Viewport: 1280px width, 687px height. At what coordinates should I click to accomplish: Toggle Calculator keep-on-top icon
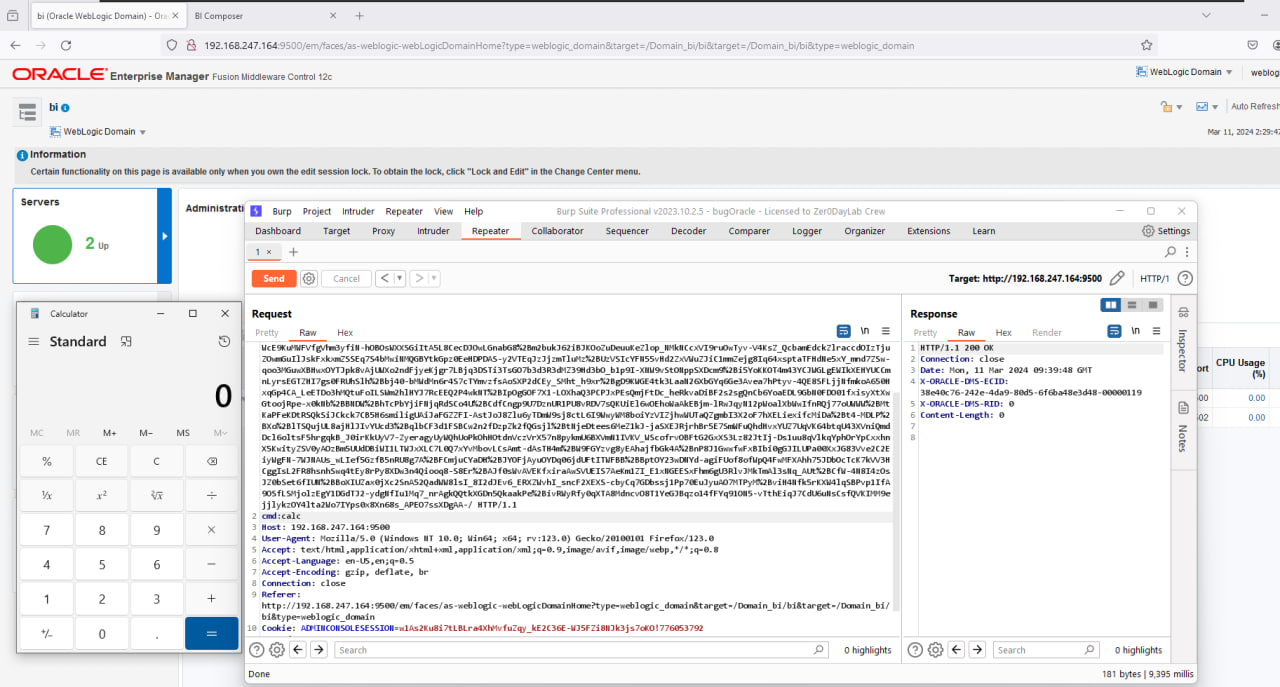pyautogui.click(x=126, y=341)
